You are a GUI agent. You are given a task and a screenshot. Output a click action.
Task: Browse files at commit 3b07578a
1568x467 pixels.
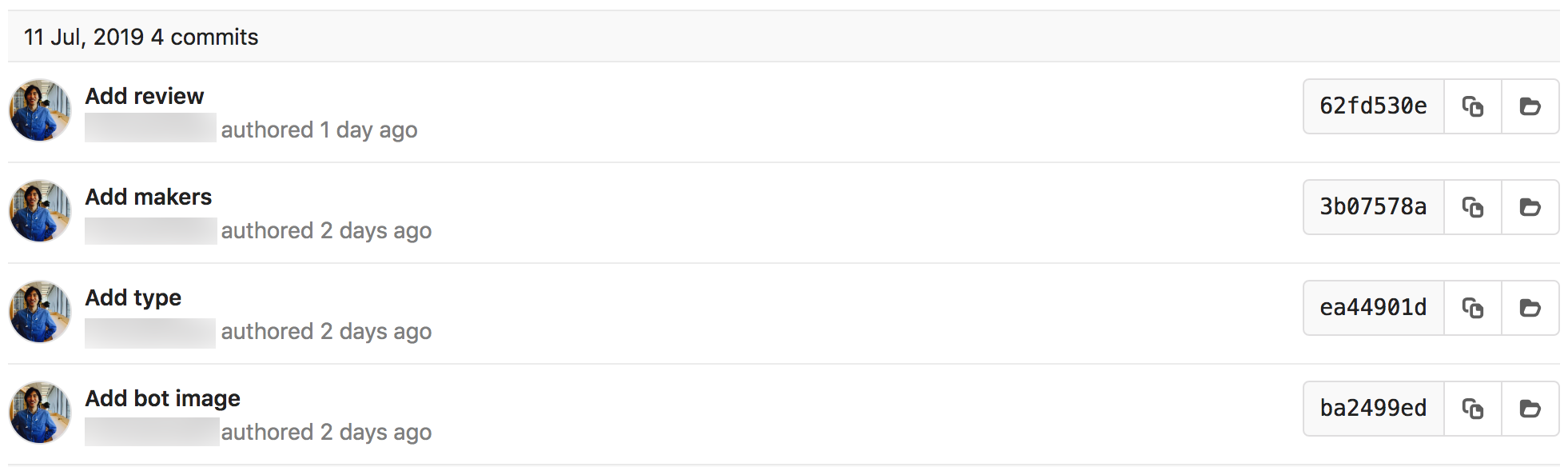pos(1530,207)
